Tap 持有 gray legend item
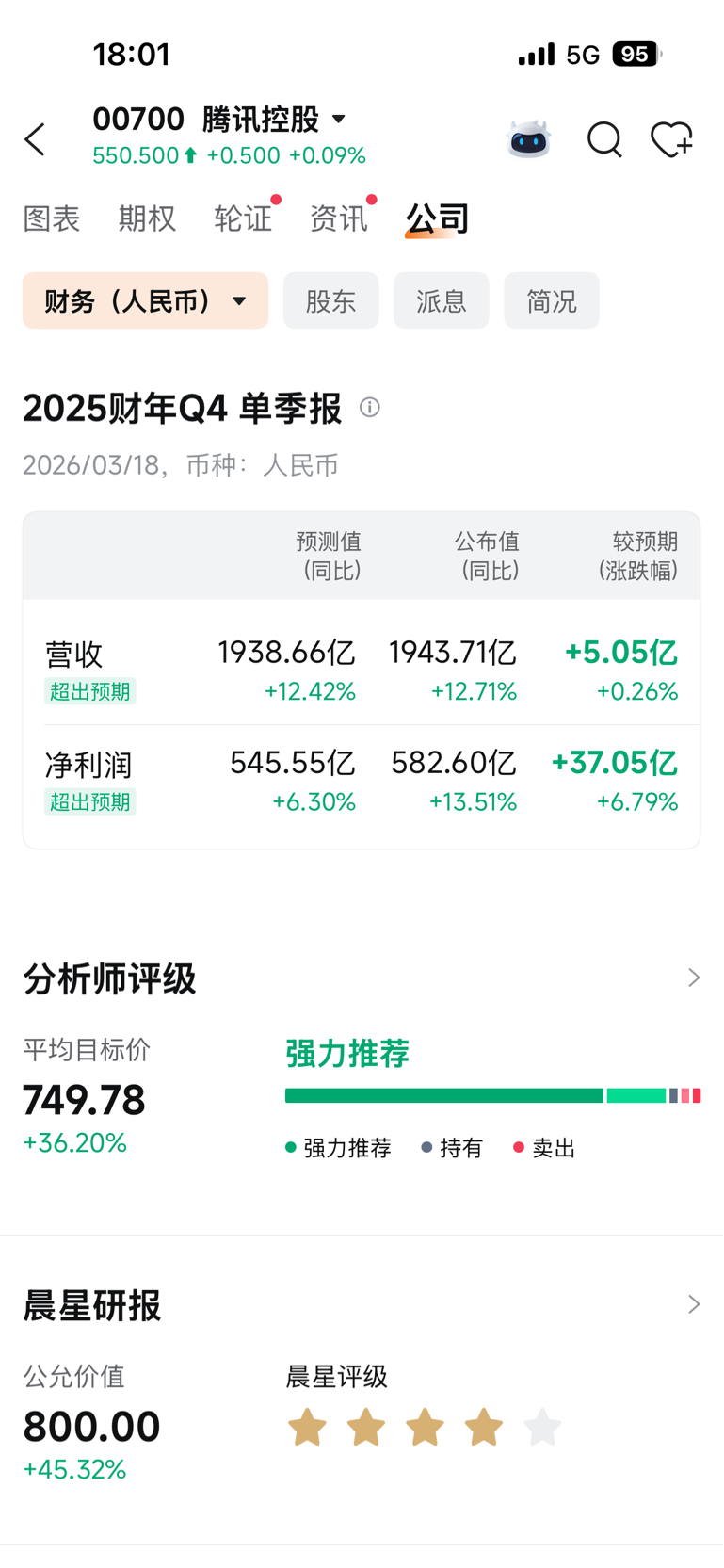 coord(452,1148)
